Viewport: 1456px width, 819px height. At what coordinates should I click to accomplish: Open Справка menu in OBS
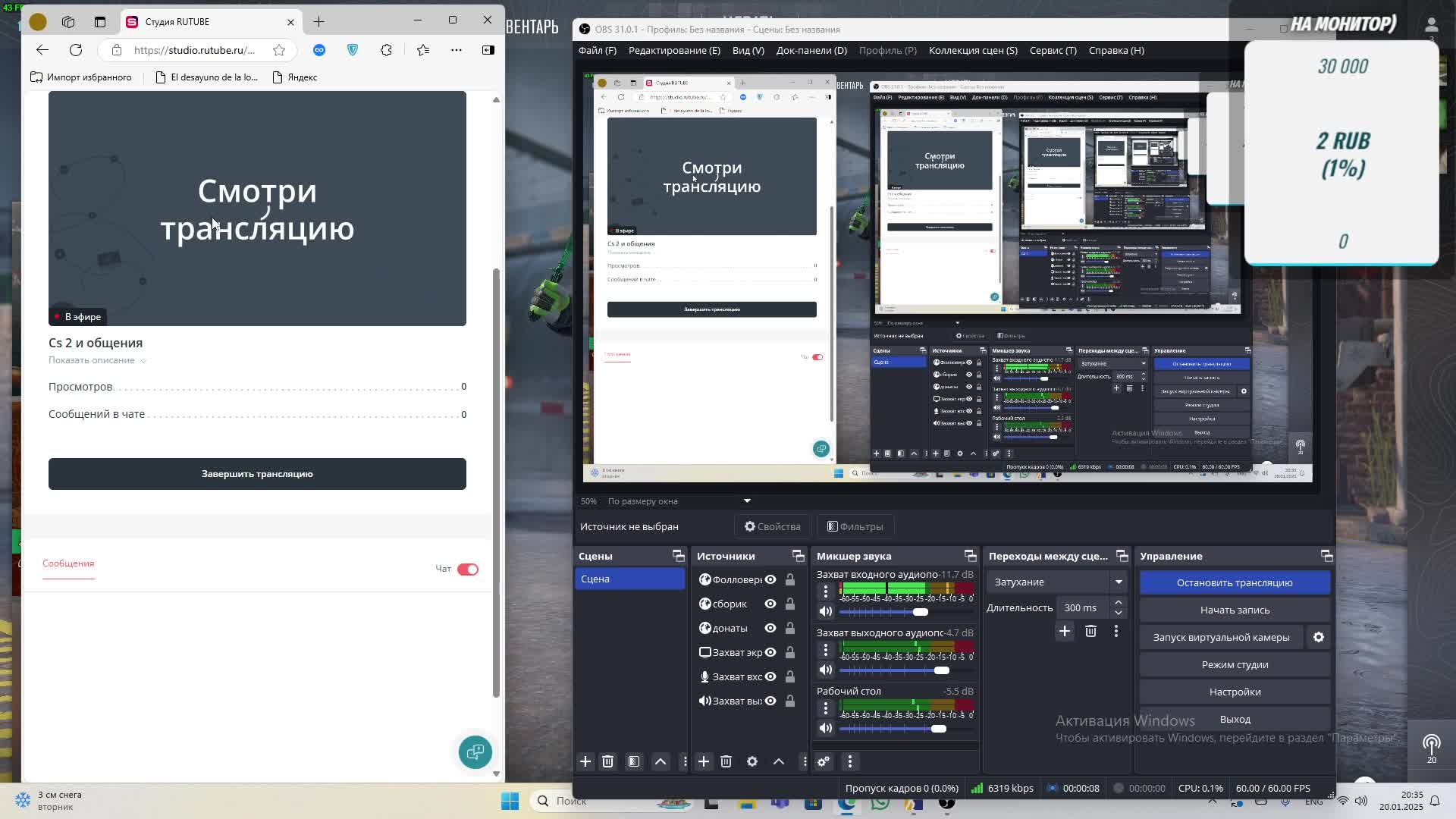click(x=1116, y=50)
